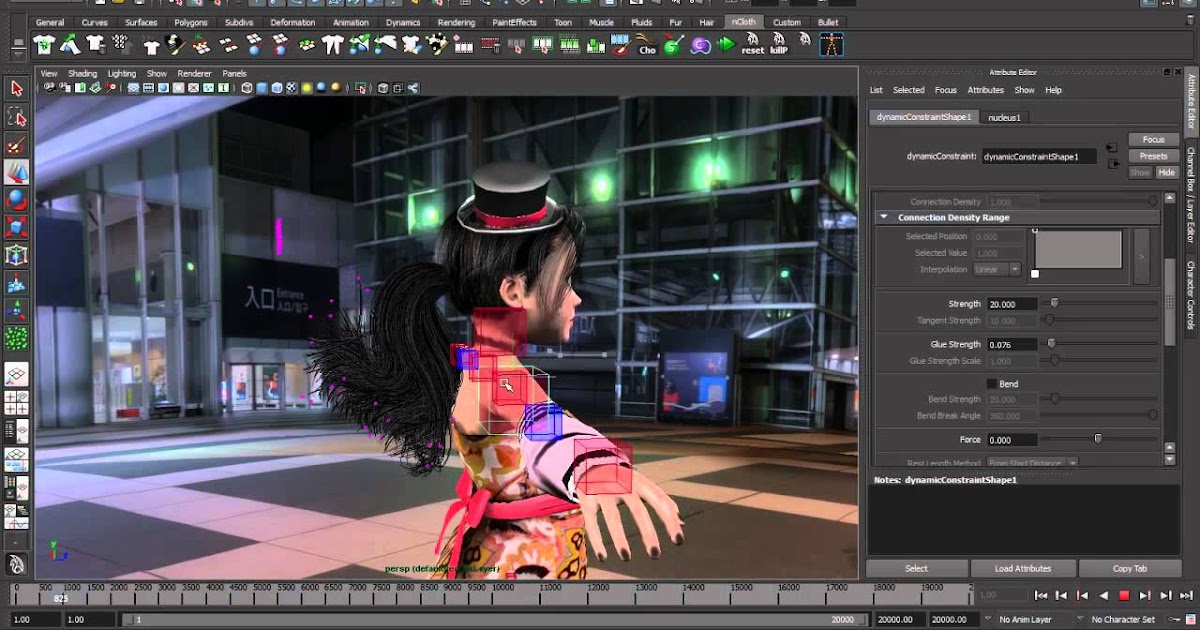
Task: Click the Glue Strength slider handle
Action: tap(1051, 344)
